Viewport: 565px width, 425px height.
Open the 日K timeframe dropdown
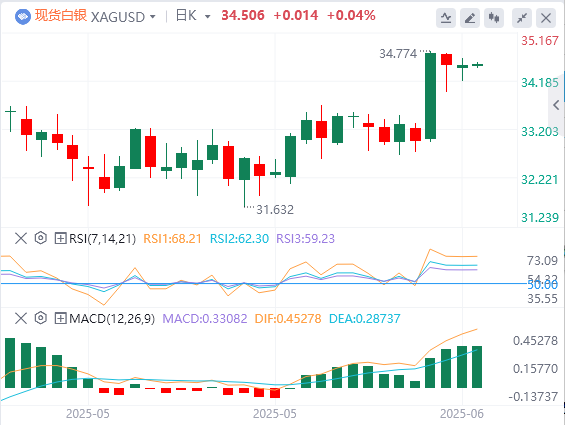193,16
